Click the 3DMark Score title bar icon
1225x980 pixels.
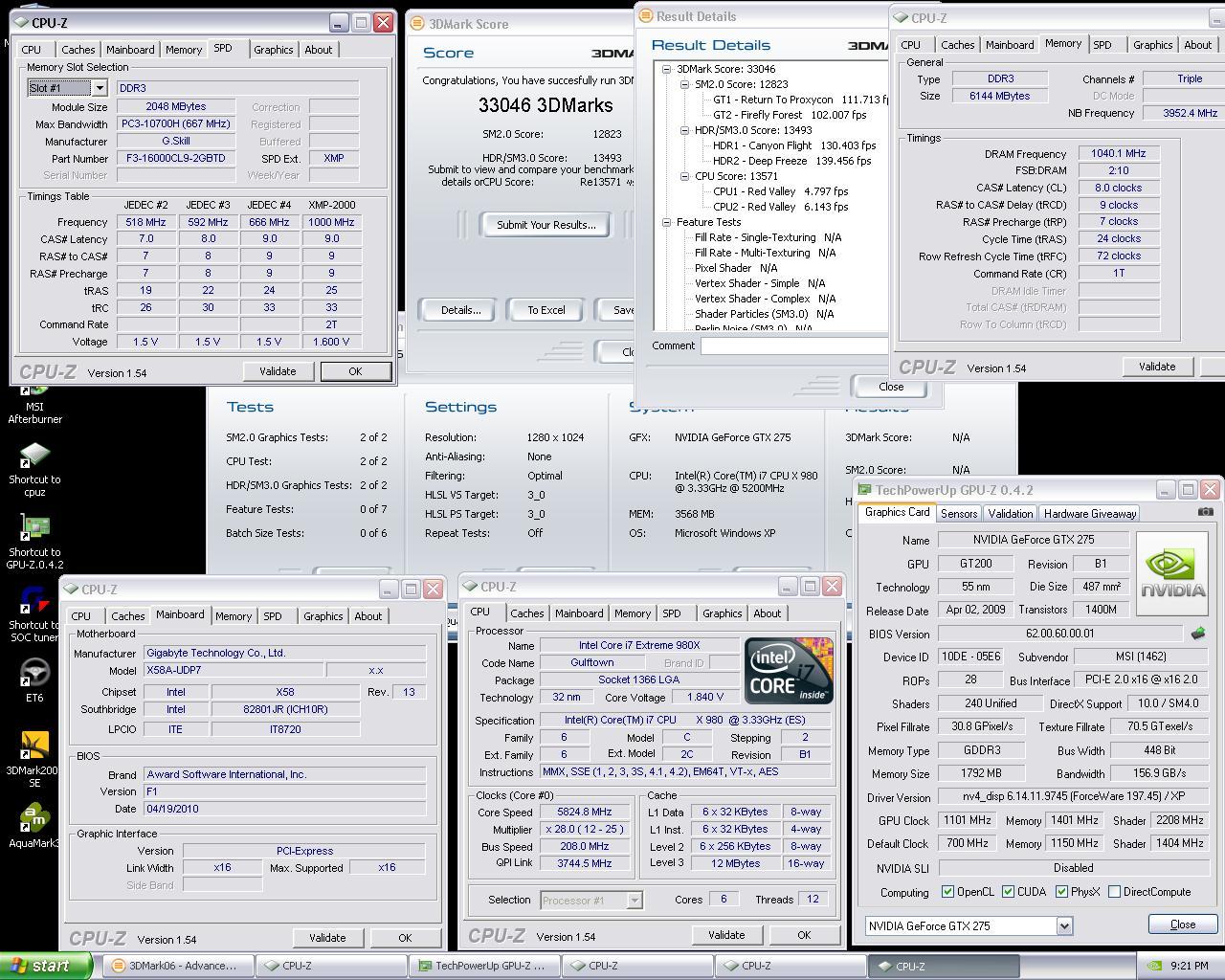point(416,24)
